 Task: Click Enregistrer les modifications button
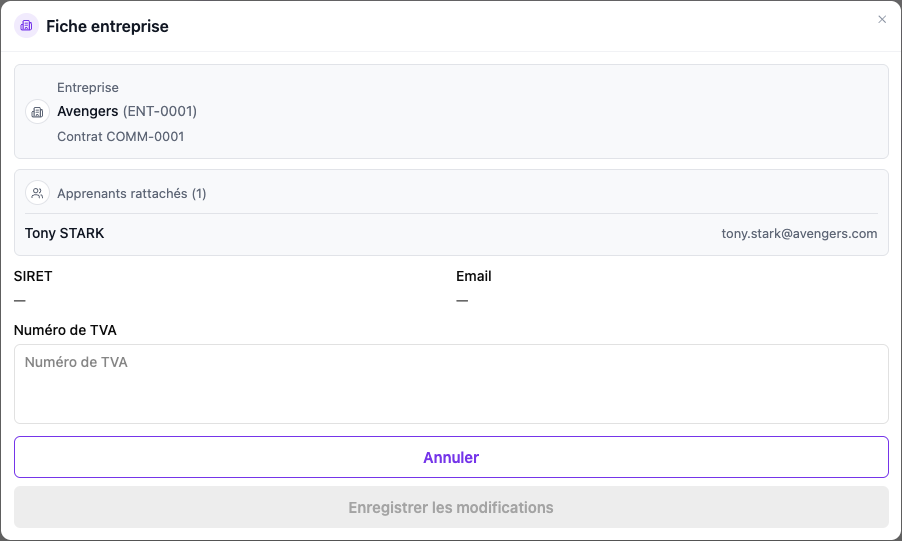(x=451, y=507)
